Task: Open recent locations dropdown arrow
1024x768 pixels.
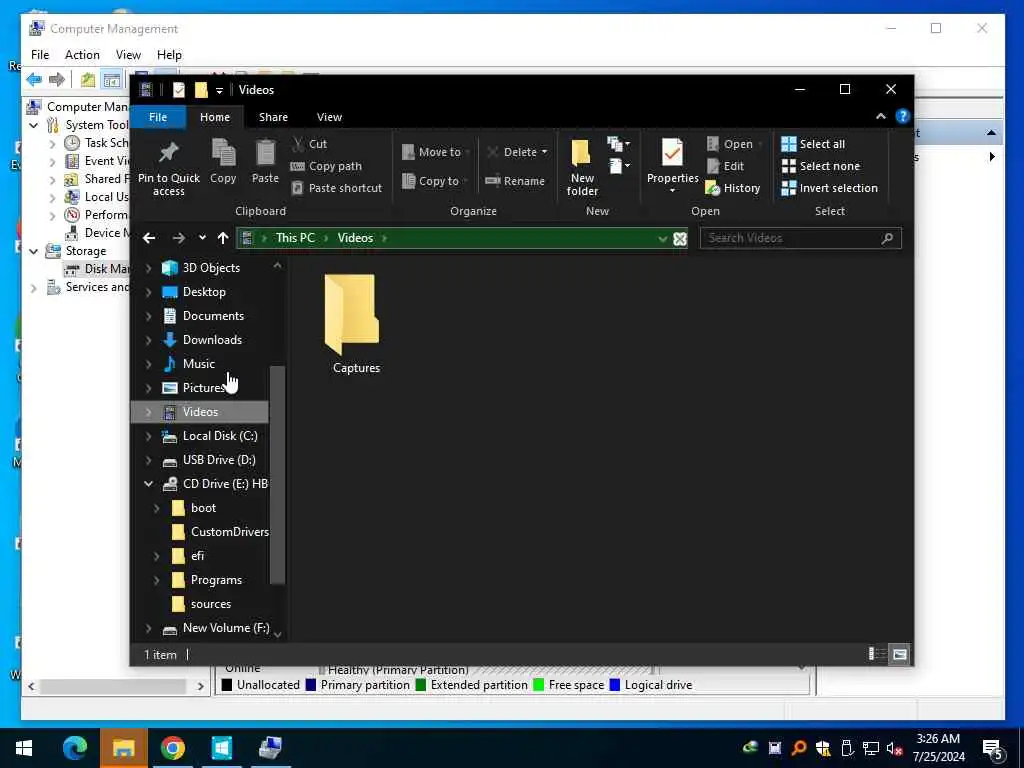Action: [202, 238]
